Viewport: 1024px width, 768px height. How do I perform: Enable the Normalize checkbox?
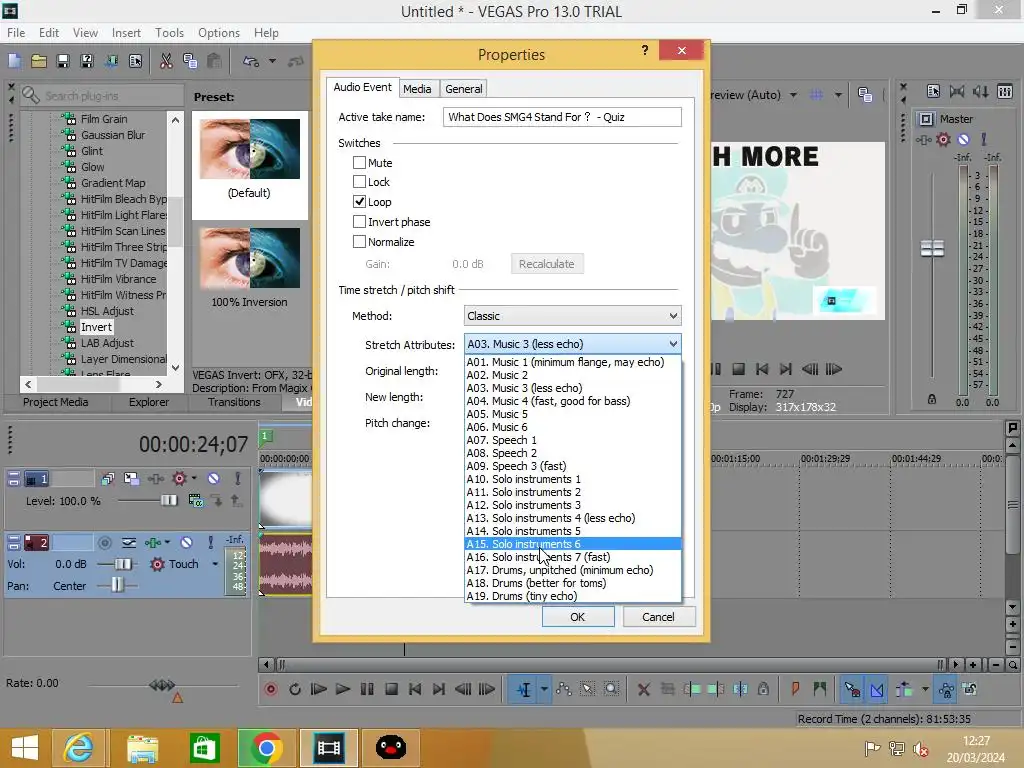359,242
